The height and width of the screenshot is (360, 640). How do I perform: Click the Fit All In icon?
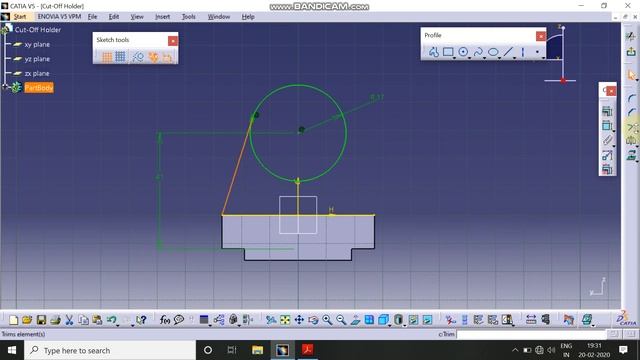(285, 320)
